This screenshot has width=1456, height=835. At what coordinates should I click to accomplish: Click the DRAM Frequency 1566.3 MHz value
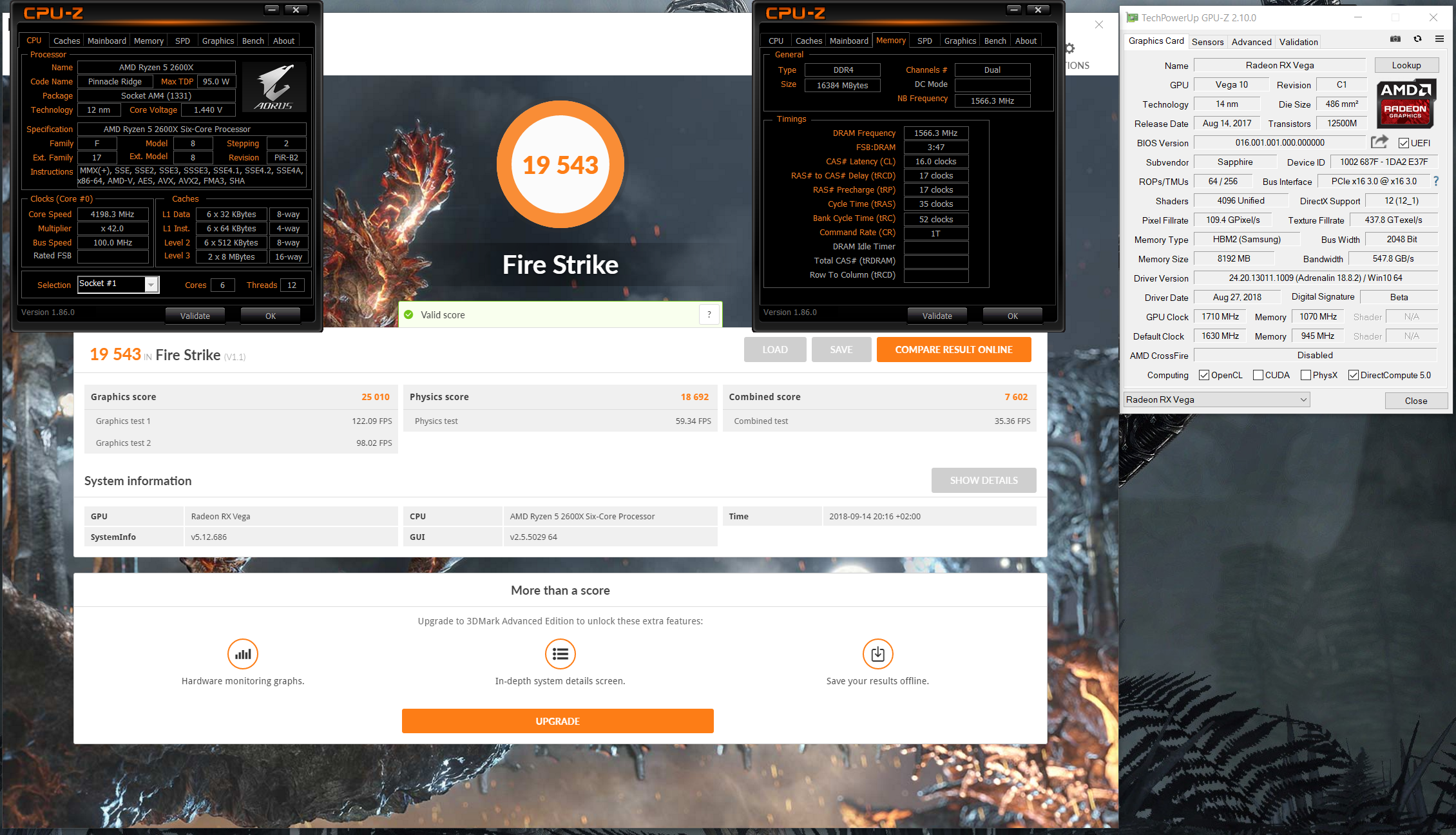tap(936, 133)
